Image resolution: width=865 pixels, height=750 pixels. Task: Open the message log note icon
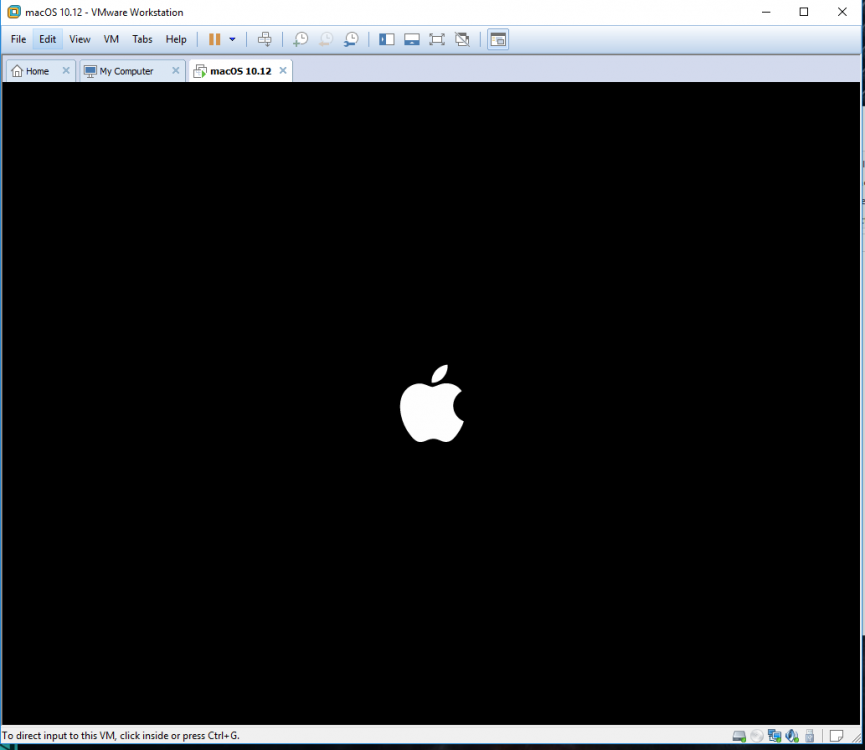836,736
